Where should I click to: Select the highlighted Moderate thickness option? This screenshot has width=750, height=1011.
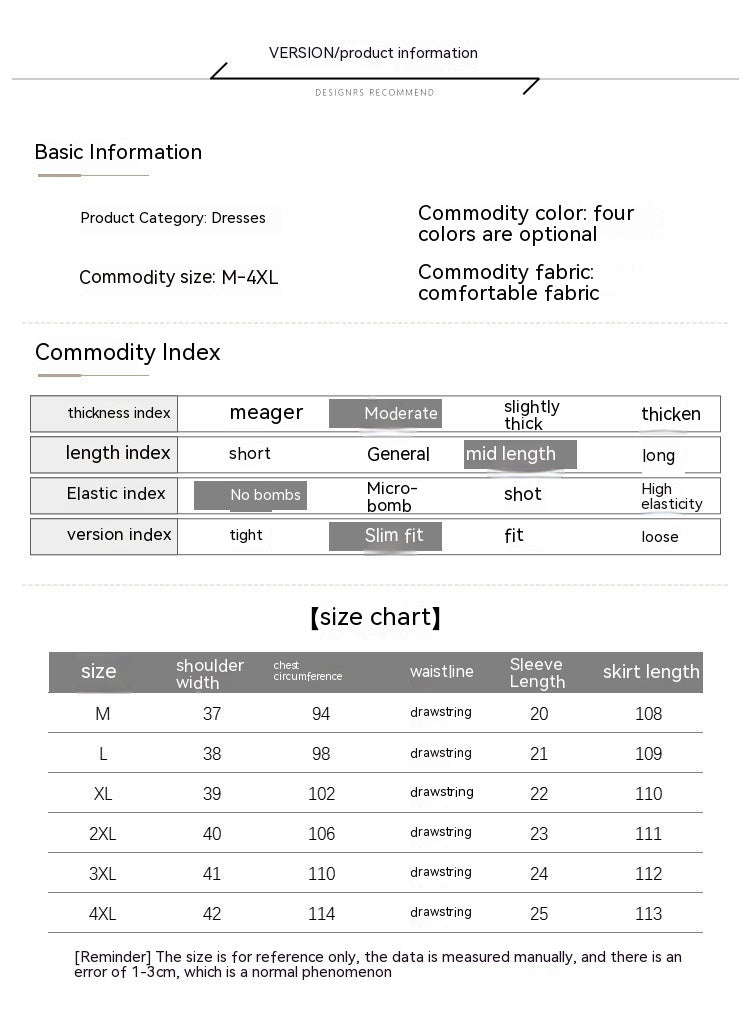click(x=385, y=413)
